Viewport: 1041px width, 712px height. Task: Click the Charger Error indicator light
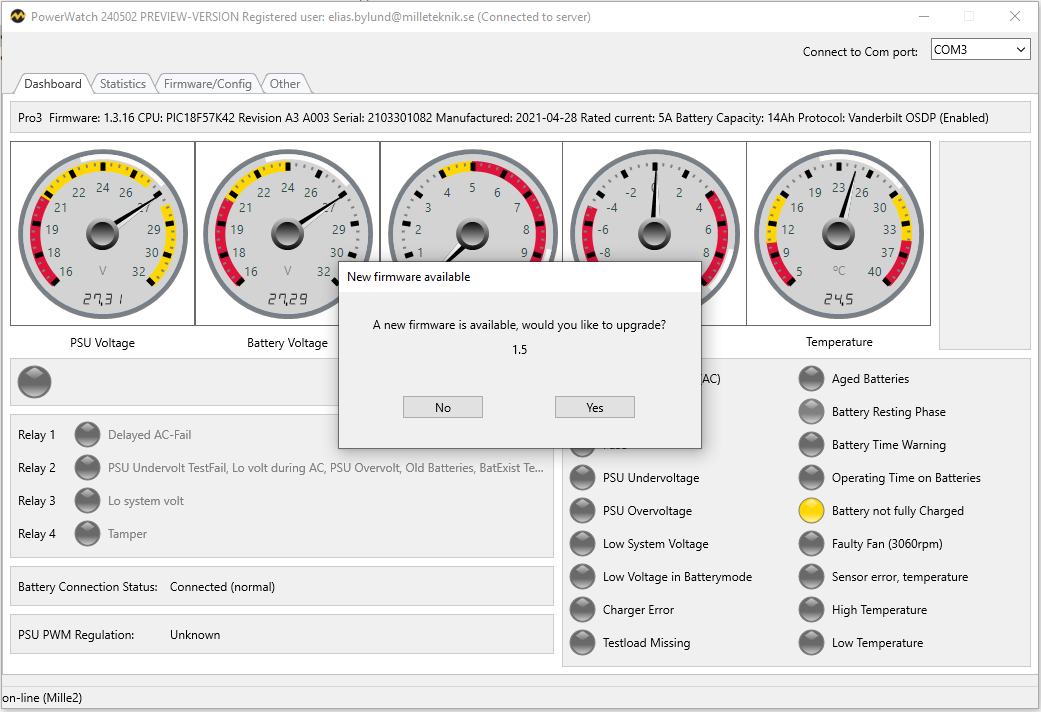[582, 610]
